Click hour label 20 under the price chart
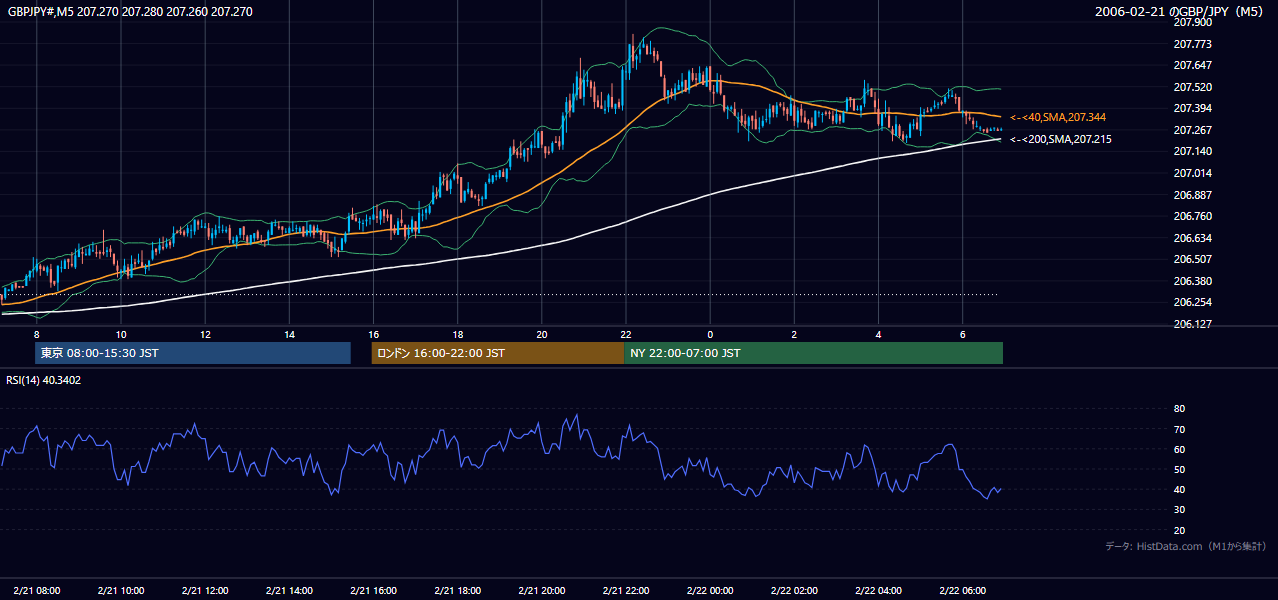1278x600 pixels. (x=541, y=334)
